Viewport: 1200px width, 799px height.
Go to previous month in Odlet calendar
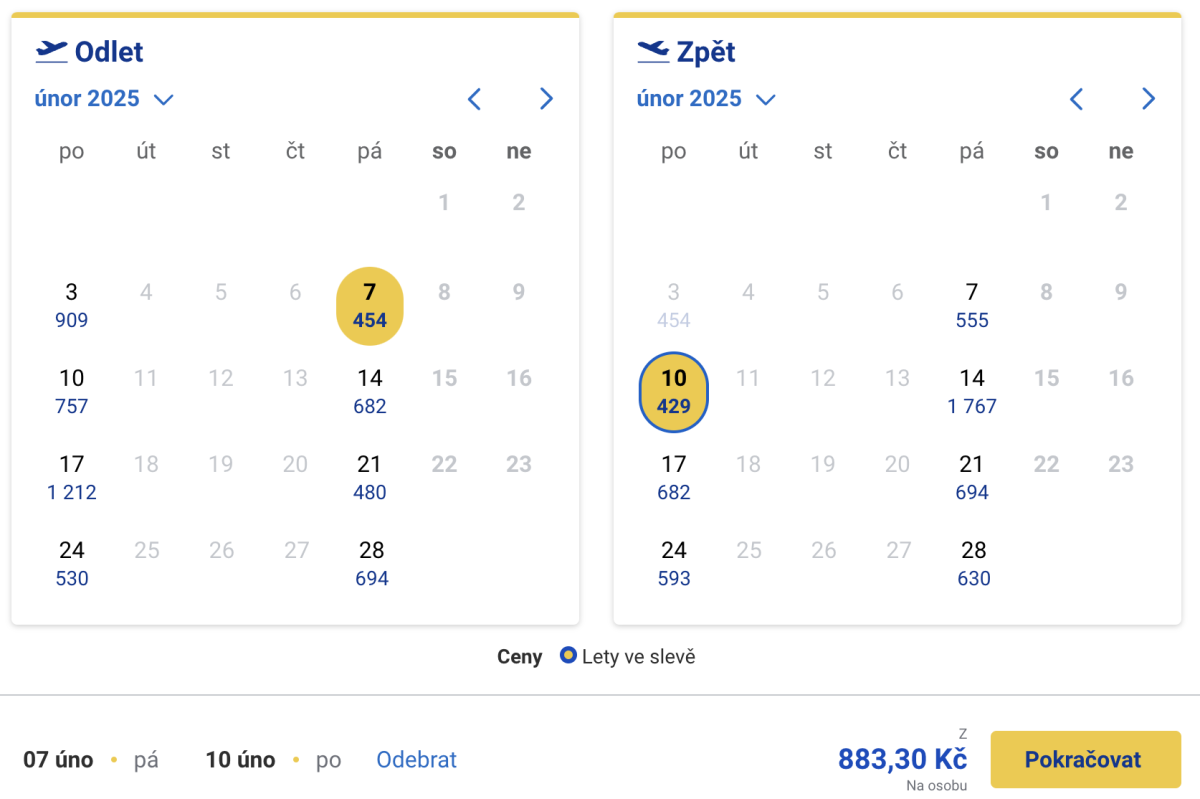(475, 99)
